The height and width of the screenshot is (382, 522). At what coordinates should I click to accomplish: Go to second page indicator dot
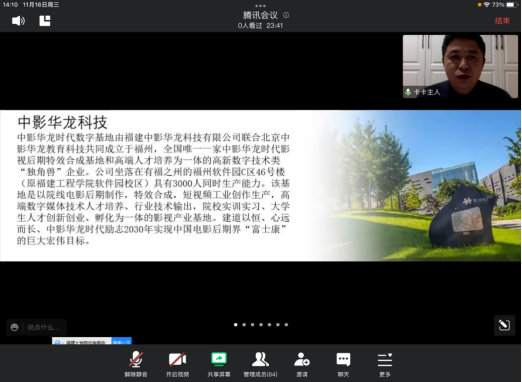pos(244,324)
